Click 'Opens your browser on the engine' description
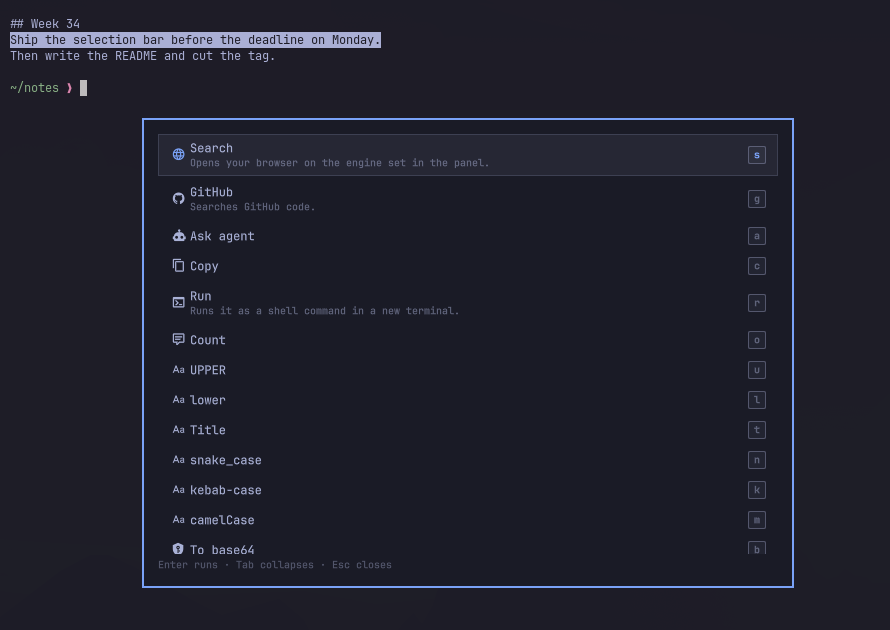 339,163
